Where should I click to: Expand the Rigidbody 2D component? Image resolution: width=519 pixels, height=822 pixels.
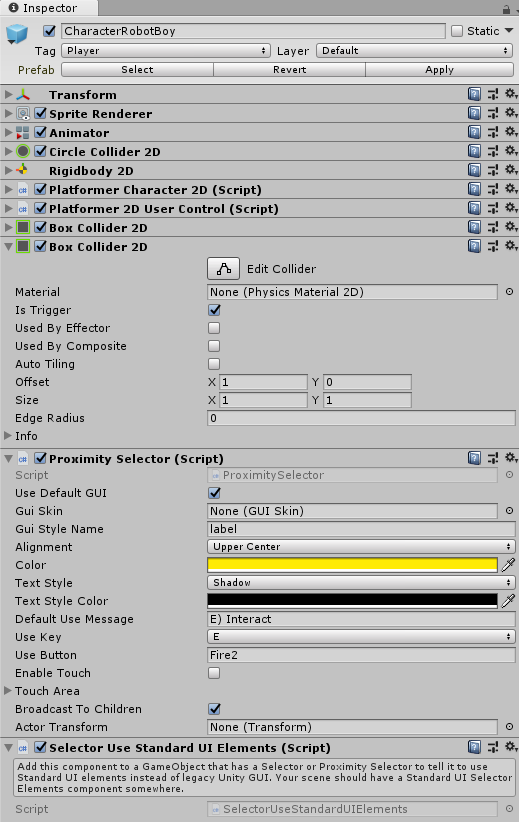click(x=8, y=170)
